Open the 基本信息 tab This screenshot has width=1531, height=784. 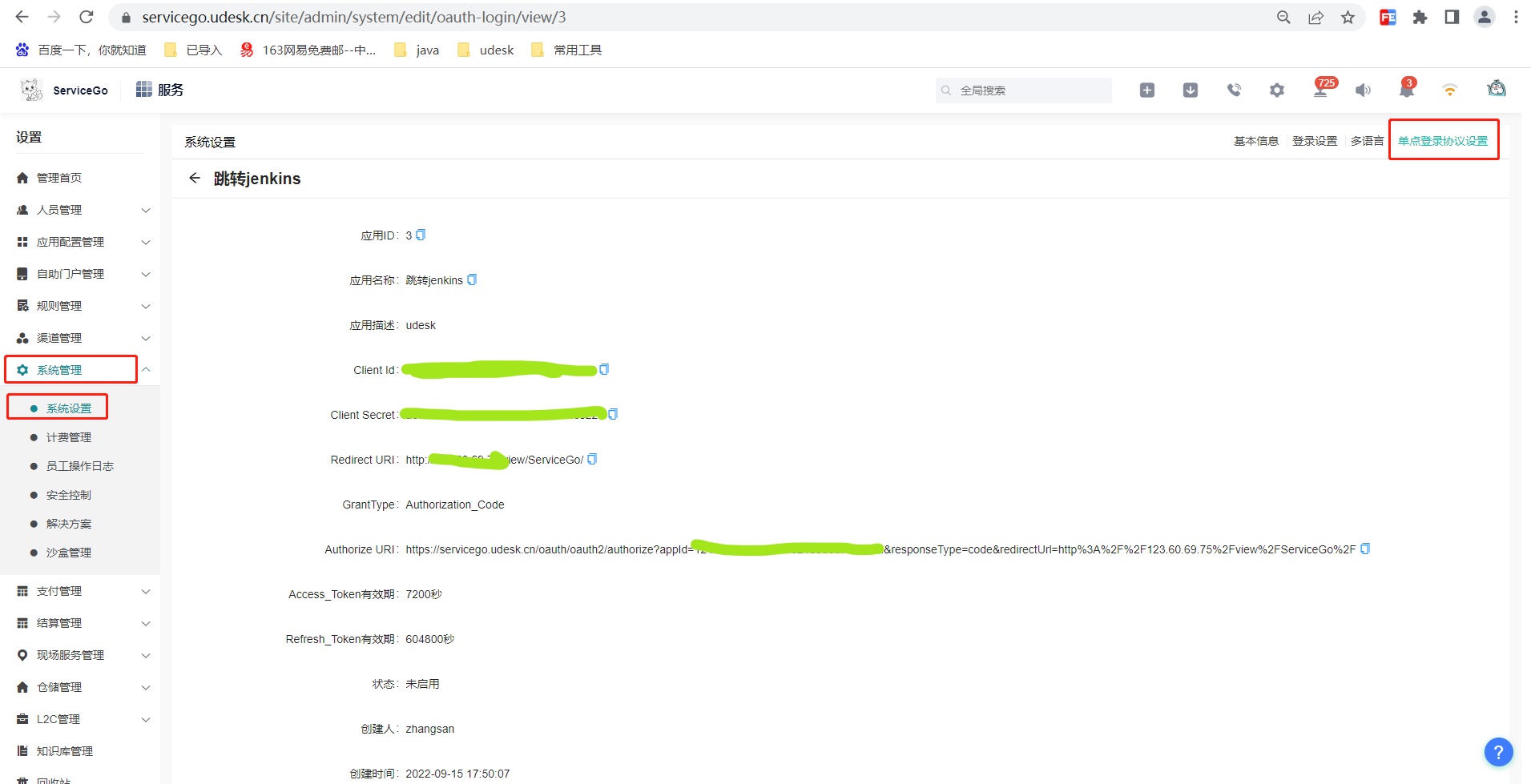point(1255,141)
